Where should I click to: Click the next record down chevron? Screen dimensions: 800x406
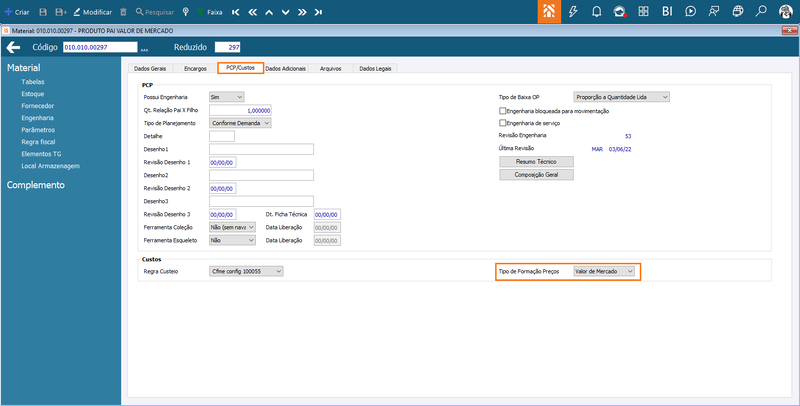pyautogui.click(x=285, y=12)
